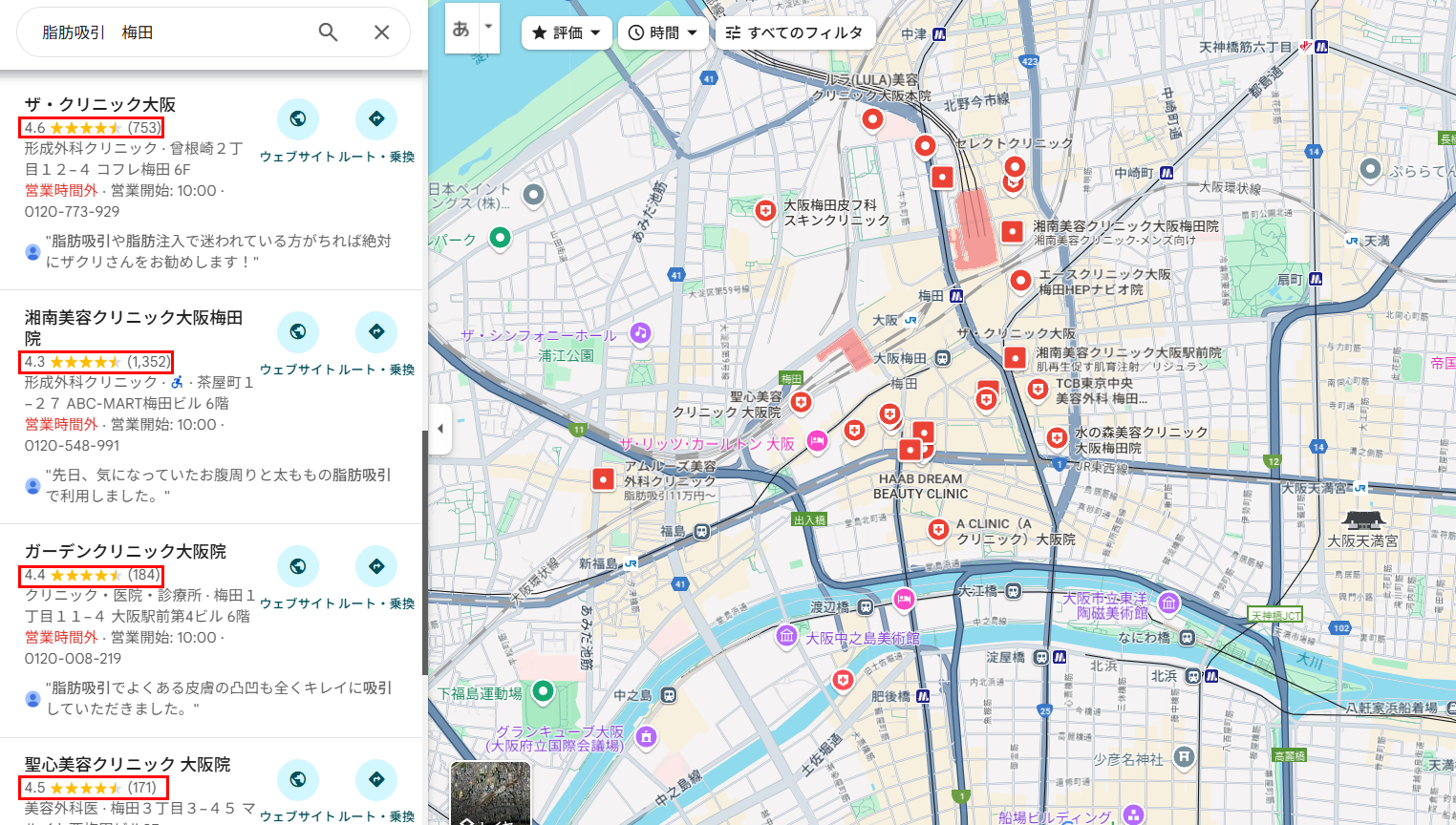Click the 大阪中之島美術館 museum pin

pos(786,636)
